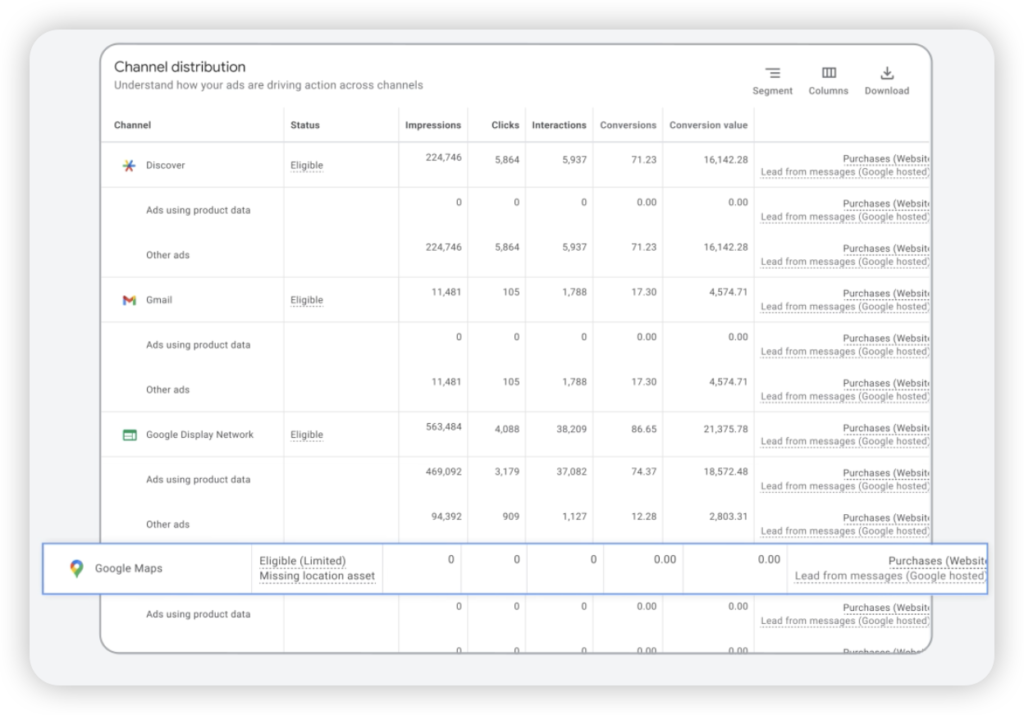Download the channel distribution report

pos(886,81)
